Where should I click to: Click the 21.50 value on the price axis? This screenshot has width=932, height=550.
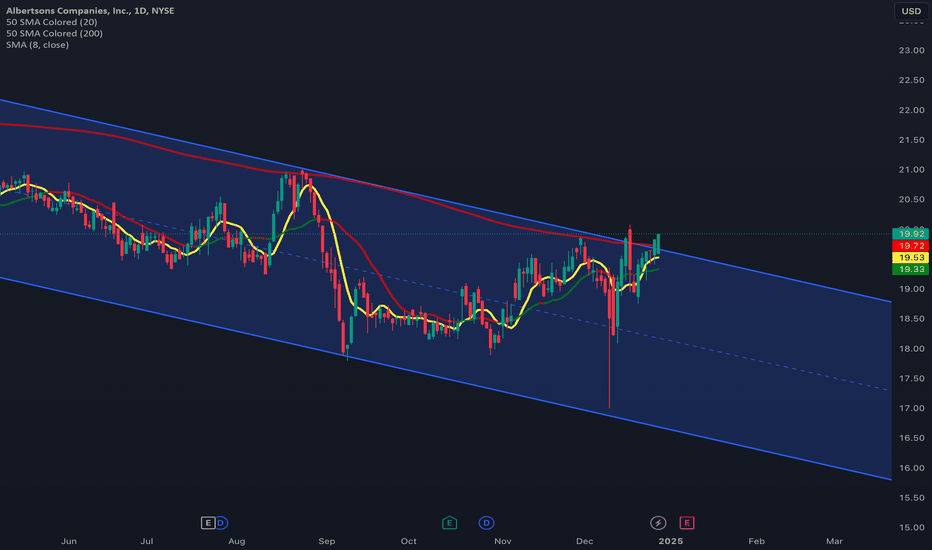coord(911,140)
